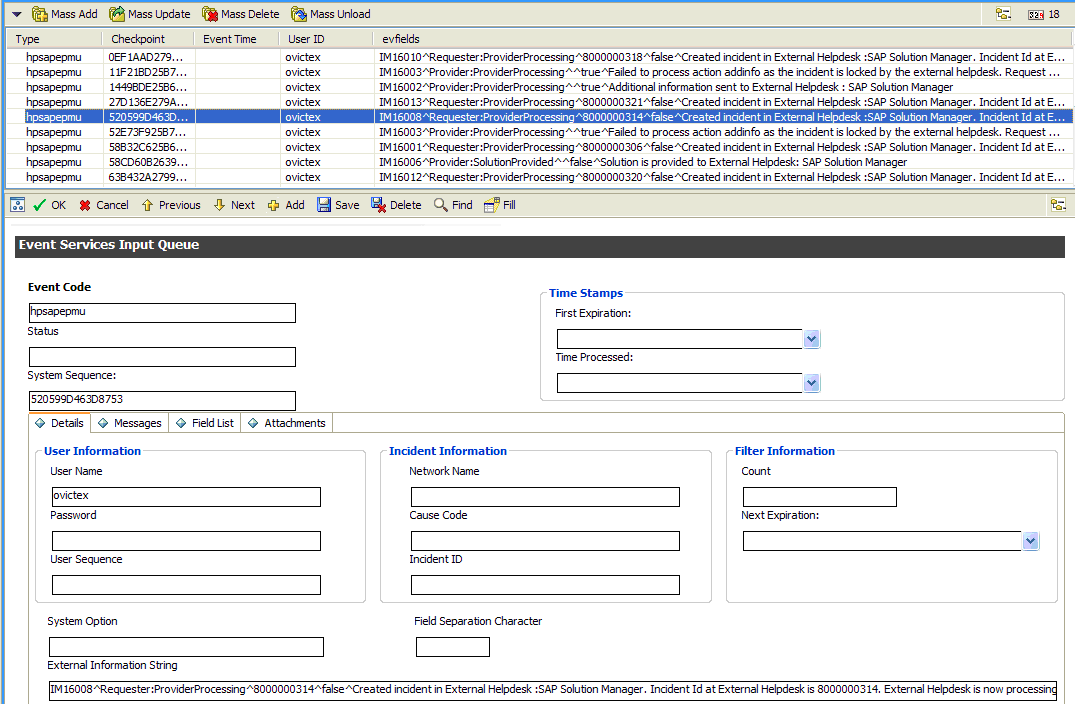Viewport: 1075px width, 704px height.
Task: Sort by the Checkpoint column header
Action: point(147,39)
